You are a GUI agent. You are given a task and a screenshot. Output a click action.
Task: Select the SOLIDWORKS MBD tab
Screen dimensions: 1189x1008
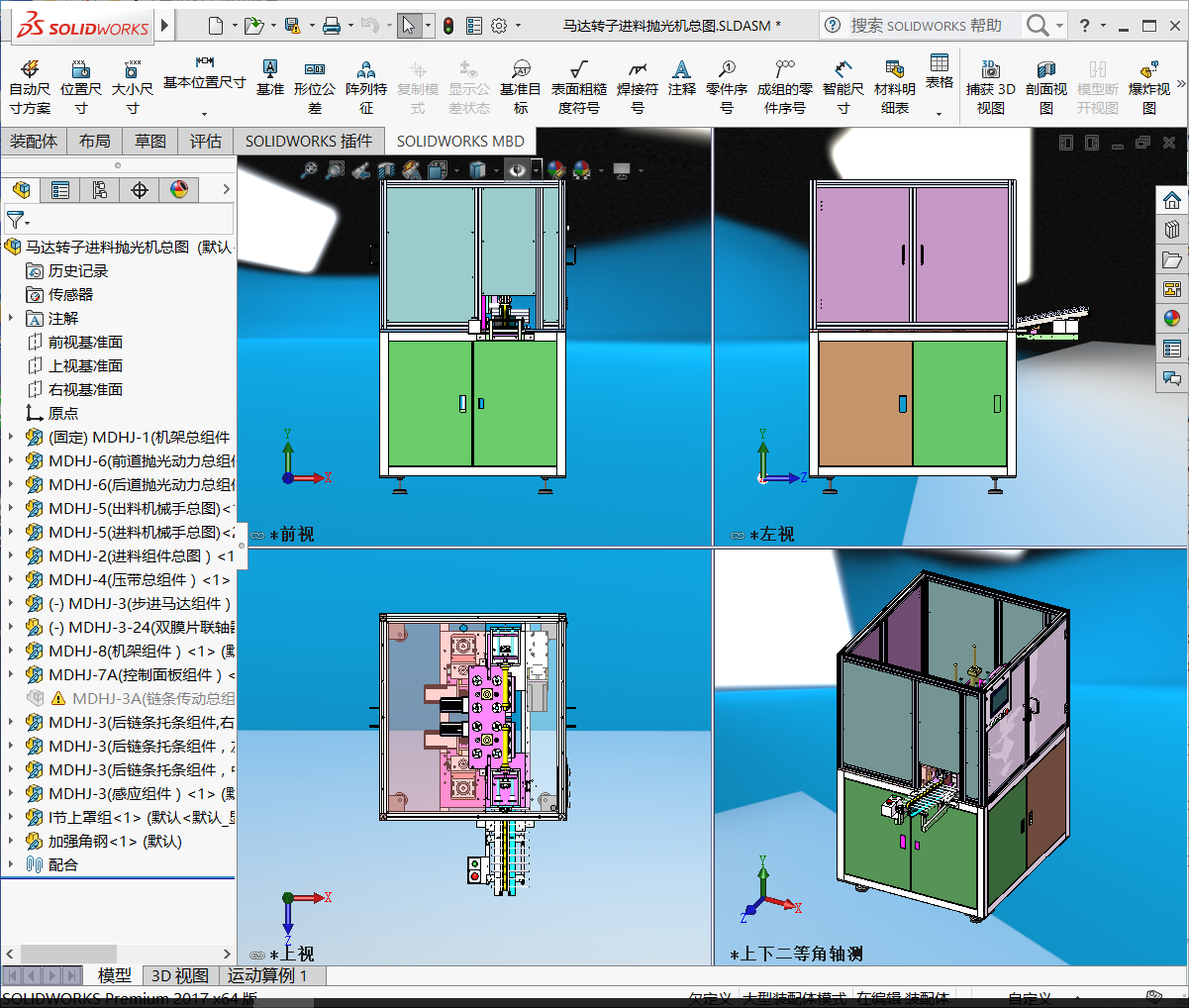pos(460,142)
